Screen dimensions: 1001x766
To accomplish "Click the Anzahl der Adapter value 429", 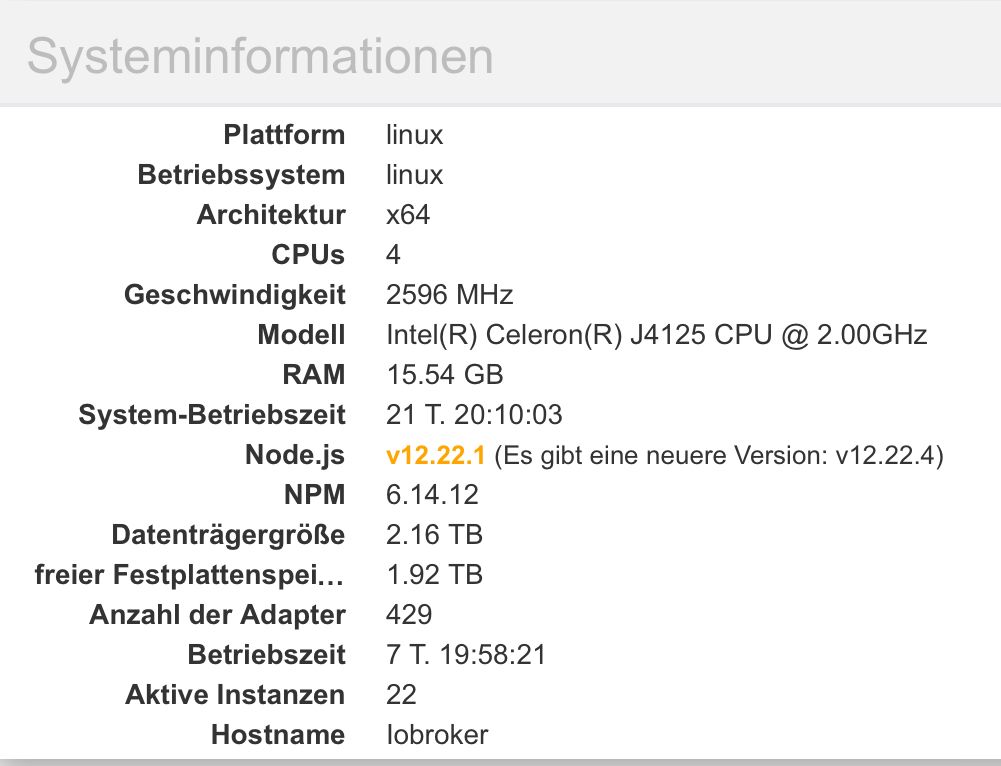I will [x=409, y=615].
